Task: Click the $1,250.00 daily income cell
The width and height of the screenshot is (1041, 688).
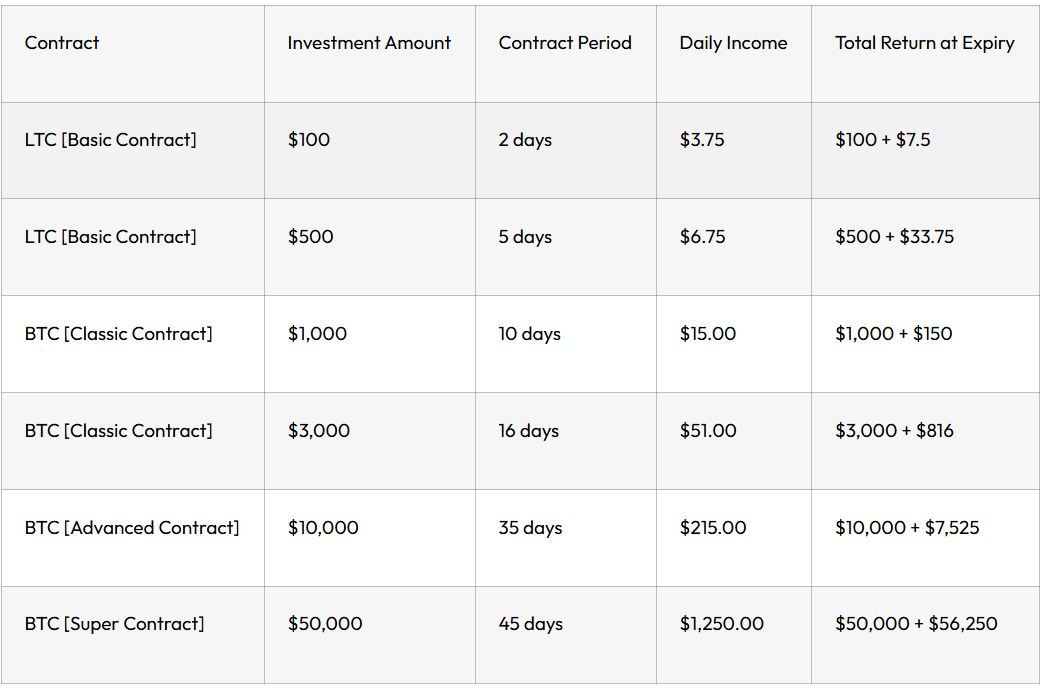Action: [x=721, y=624]
